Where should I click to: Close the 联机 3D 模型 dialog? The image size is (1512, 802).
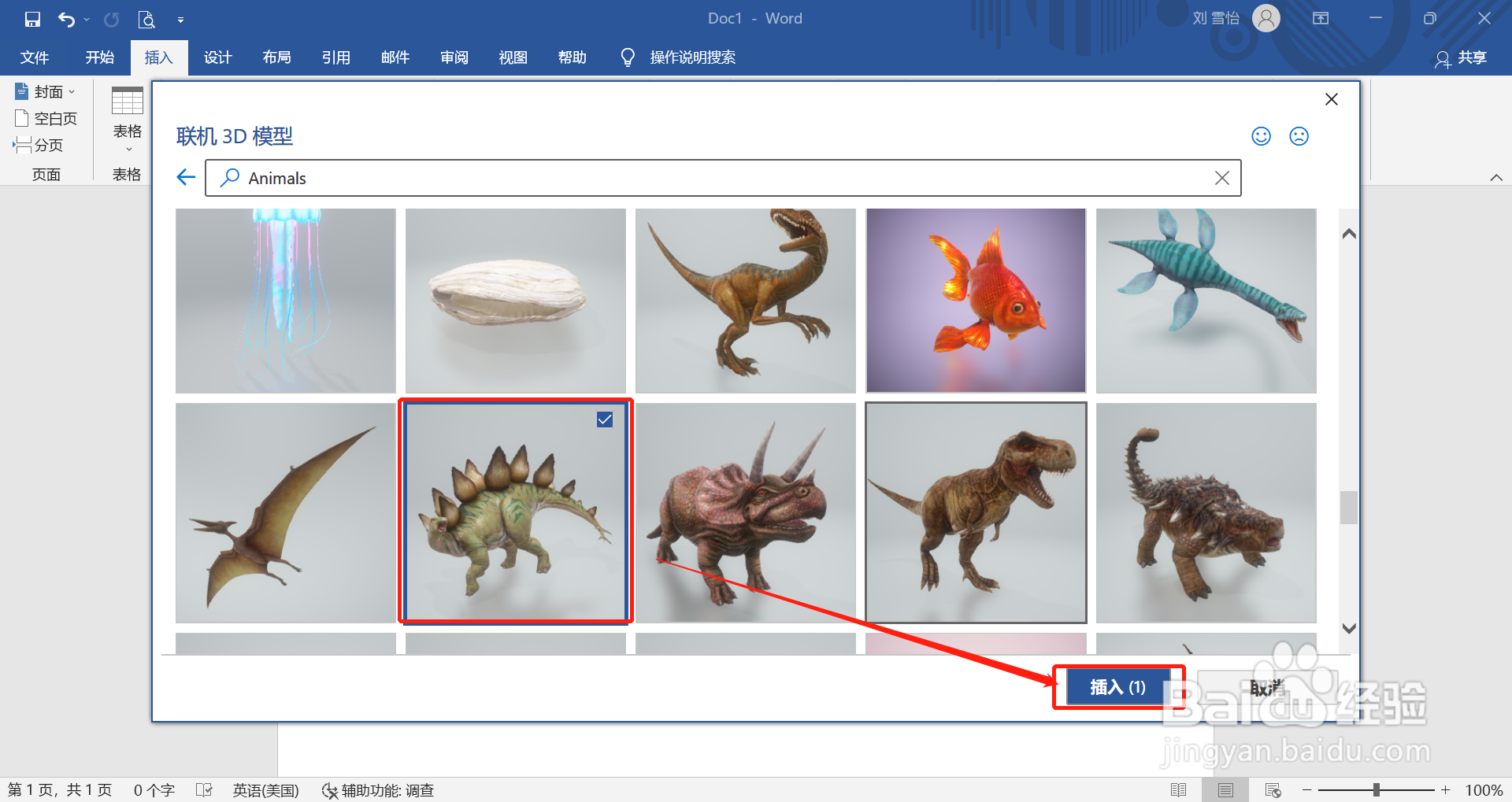(x=1332, y=99)
